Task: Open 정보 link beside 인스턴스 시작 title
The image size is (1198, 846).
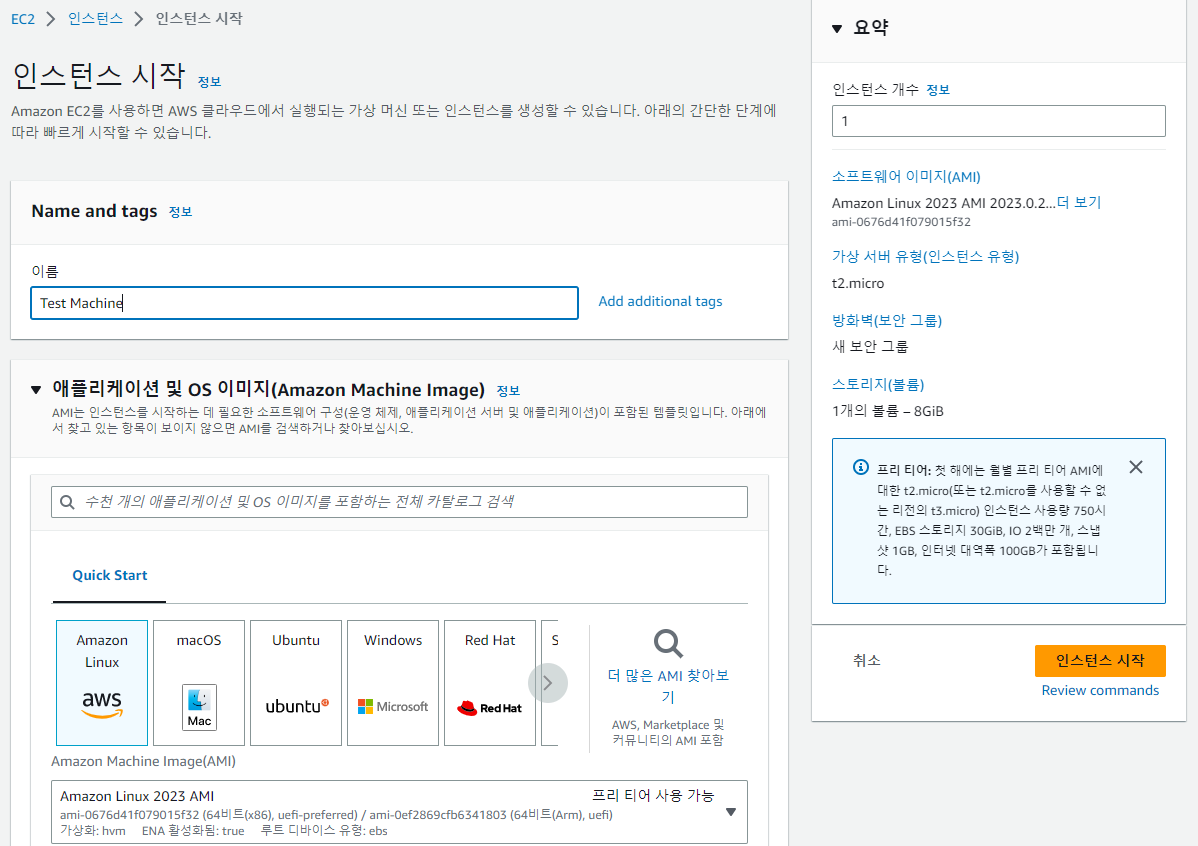Action: pyautogui.click(x=209, y=82)
